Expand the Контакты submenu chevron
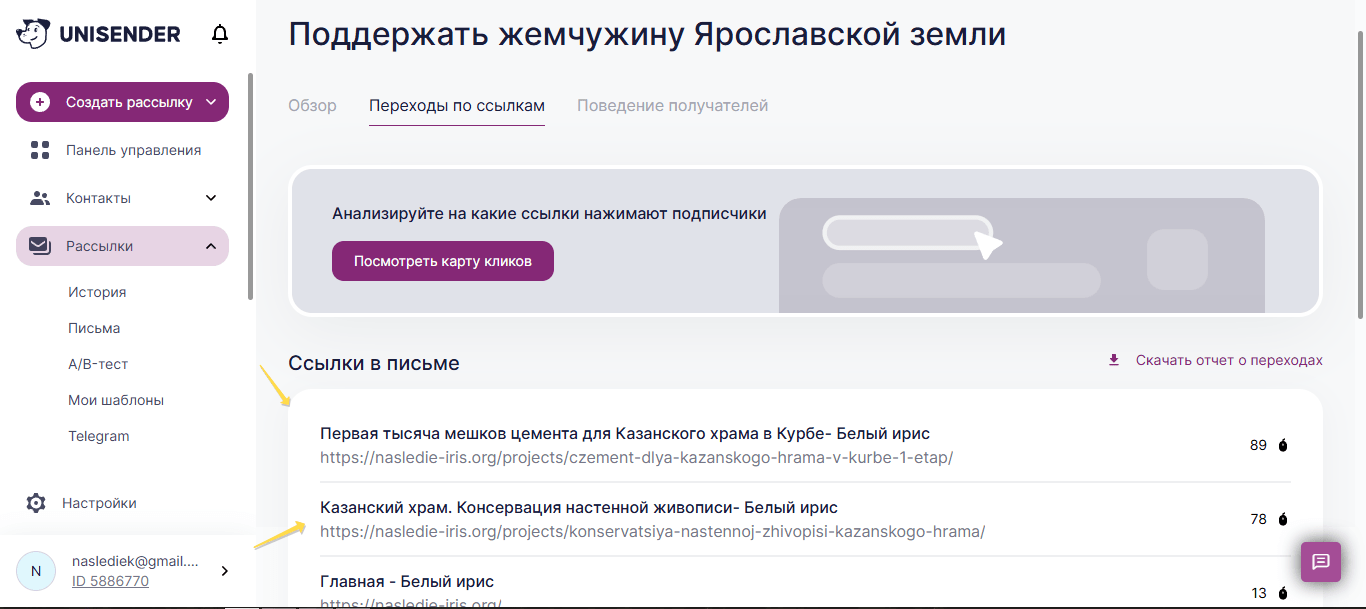 click(x=211, y=198)
